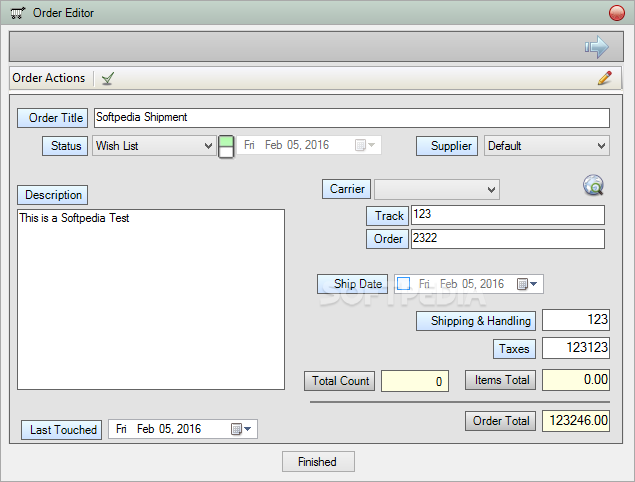Image resolution: width=635 pixels, height=482 pixels.
Task: Click the Order Title label button
Action: coord(53,118)
